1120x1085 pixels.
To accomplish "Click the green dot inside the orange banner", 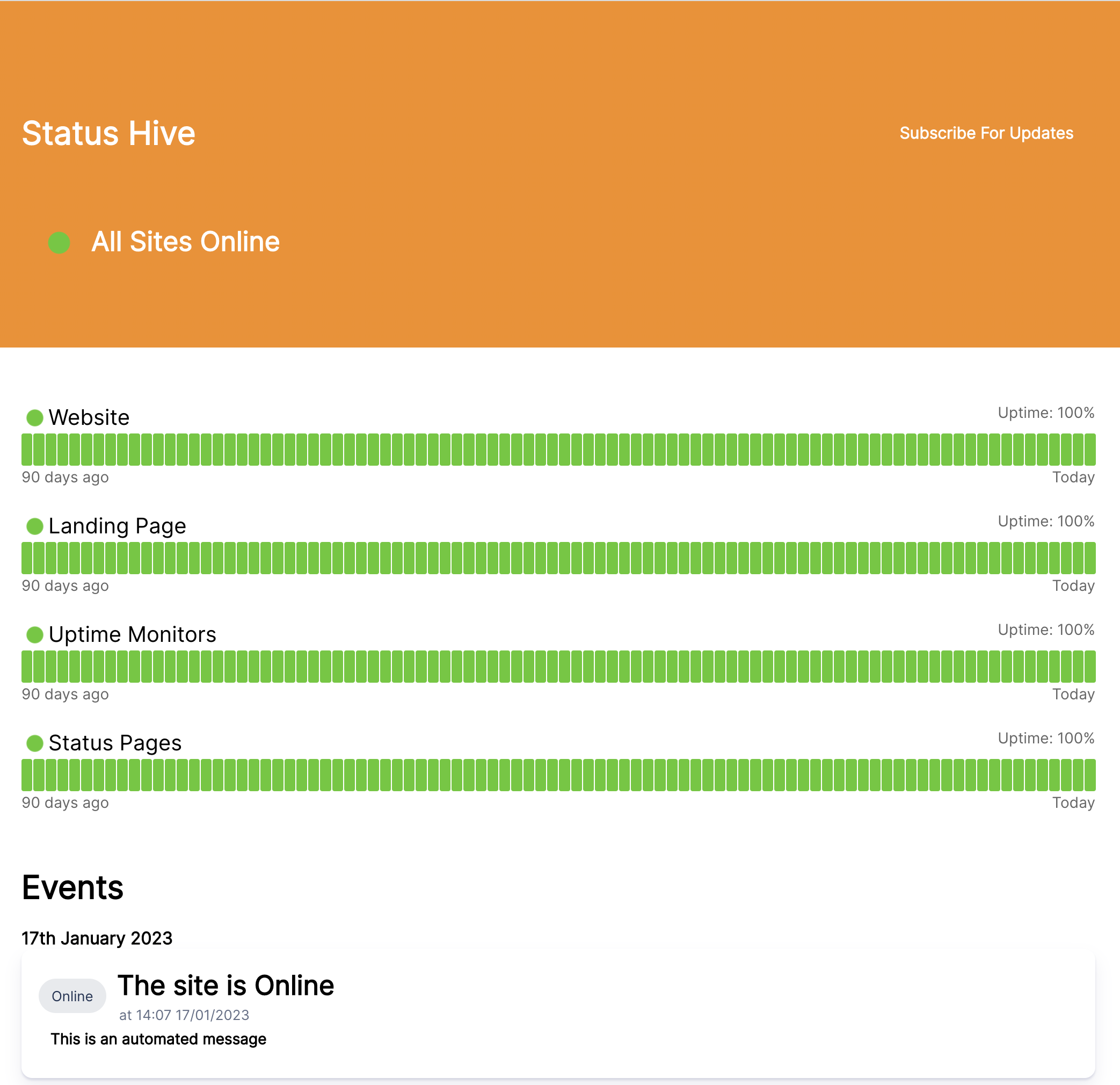I will pos(59,242).
